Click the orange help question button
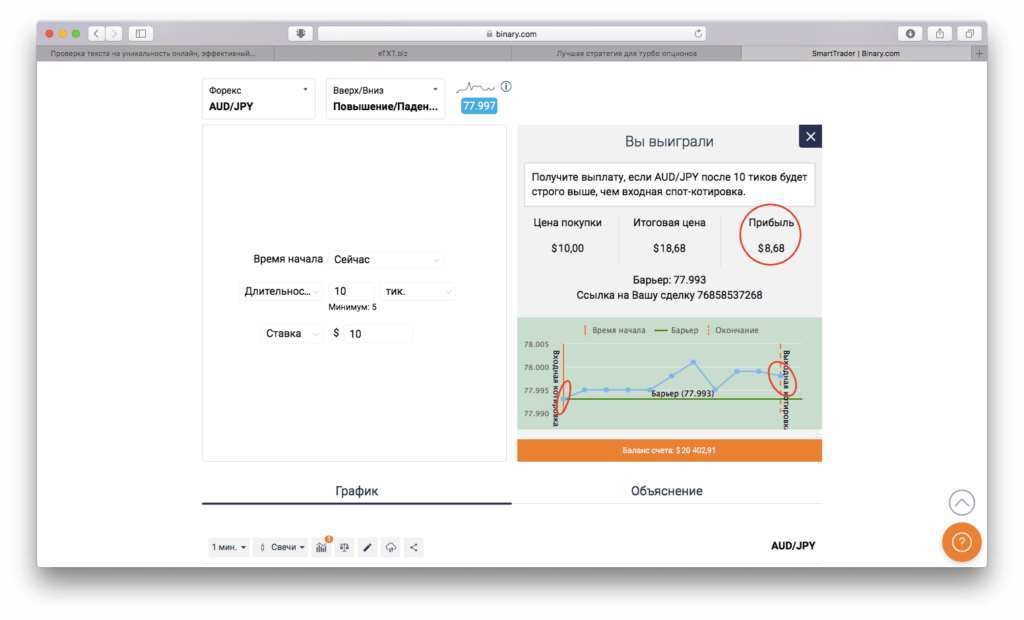 click(961, 542)
